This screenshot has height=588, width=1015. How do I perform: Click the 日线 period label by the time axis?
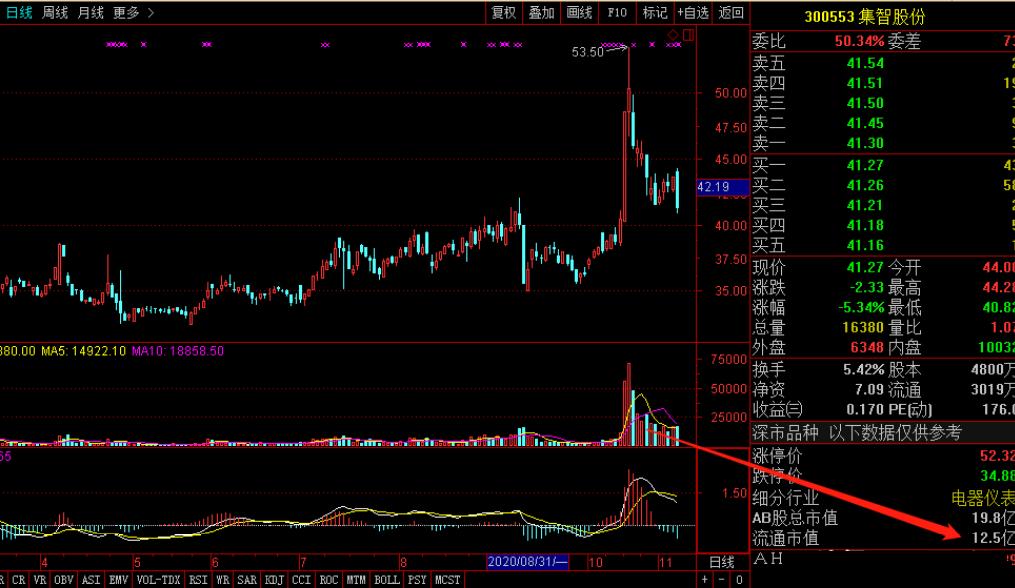pos(722,562)
